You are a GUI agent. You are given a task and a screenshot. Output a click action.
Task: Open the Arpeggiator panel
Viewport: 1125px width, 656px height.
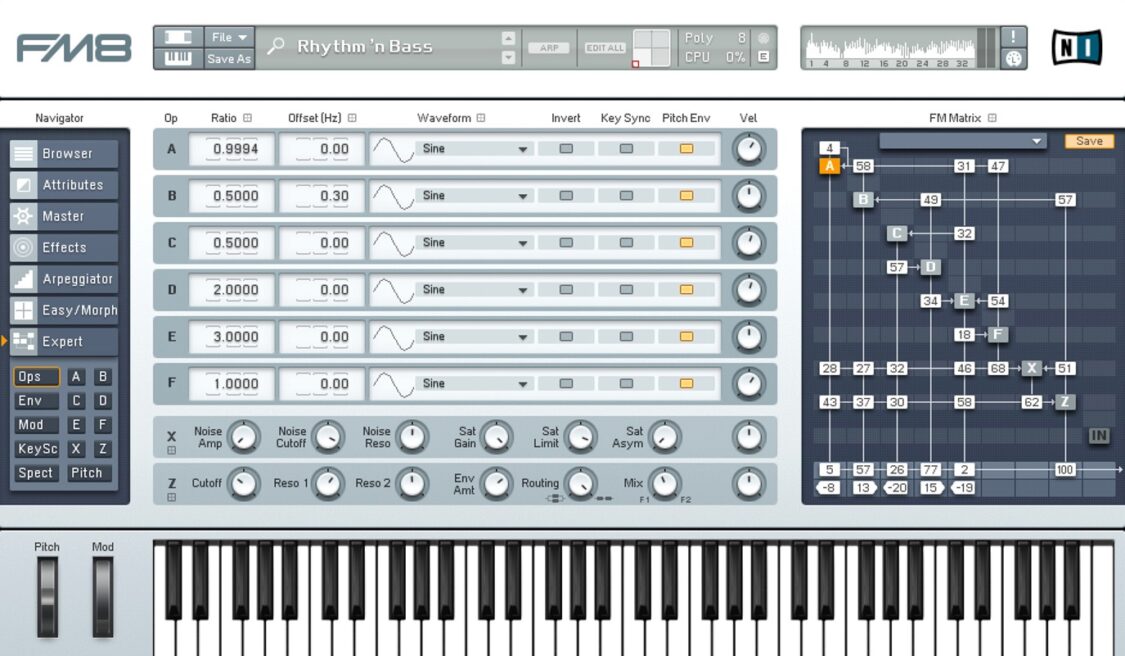coord(64,279)
